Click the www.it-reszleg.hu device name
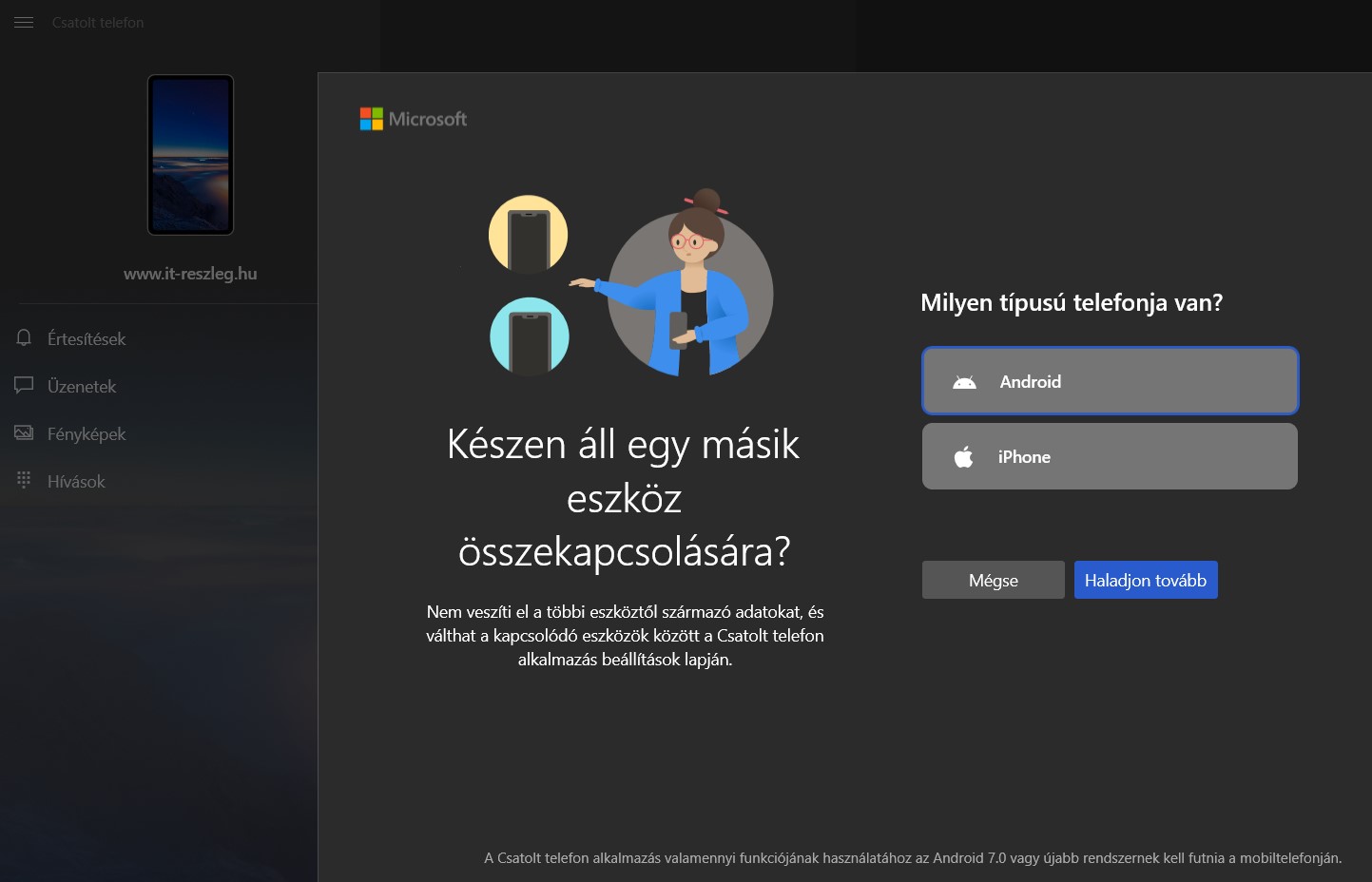Image resolution: width=1372 pixels, height=882 pixels. click(x=190, y=274)
